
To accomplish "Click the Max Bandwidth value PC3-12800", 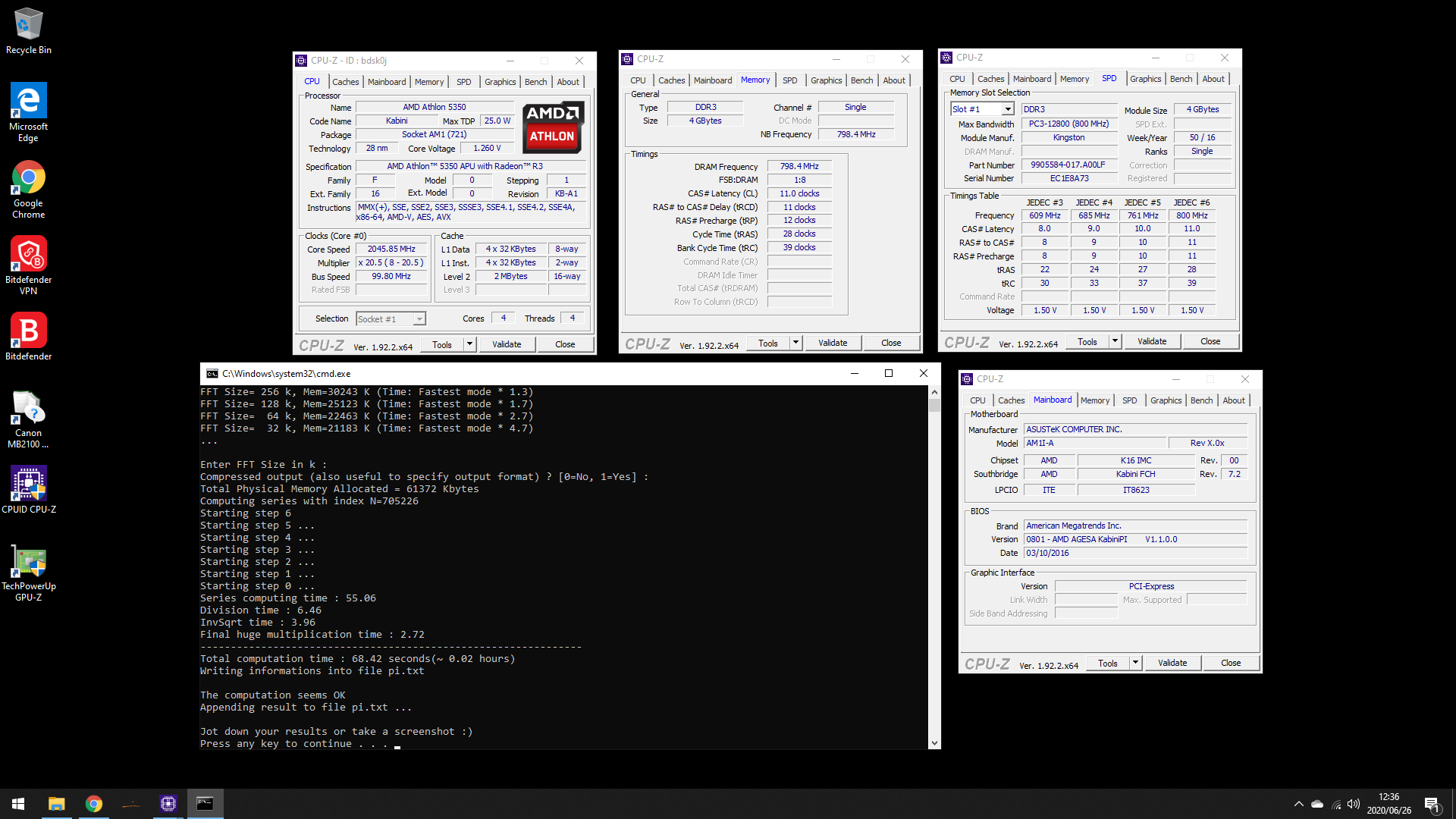I will pos(1069,124).
